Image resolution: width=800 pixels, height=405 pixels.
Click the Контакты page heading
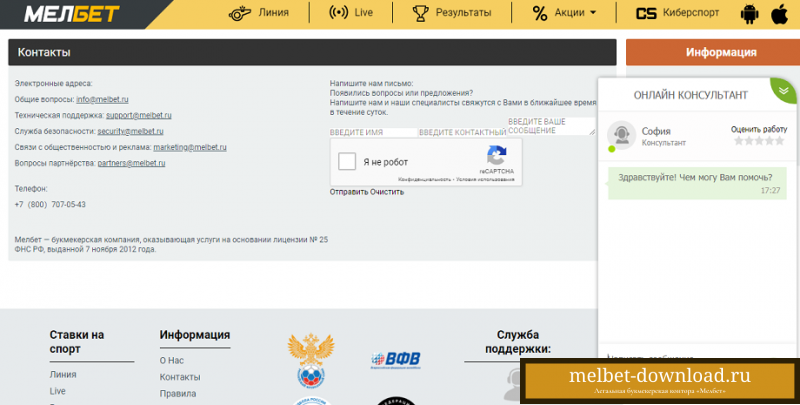coord(44,52)
